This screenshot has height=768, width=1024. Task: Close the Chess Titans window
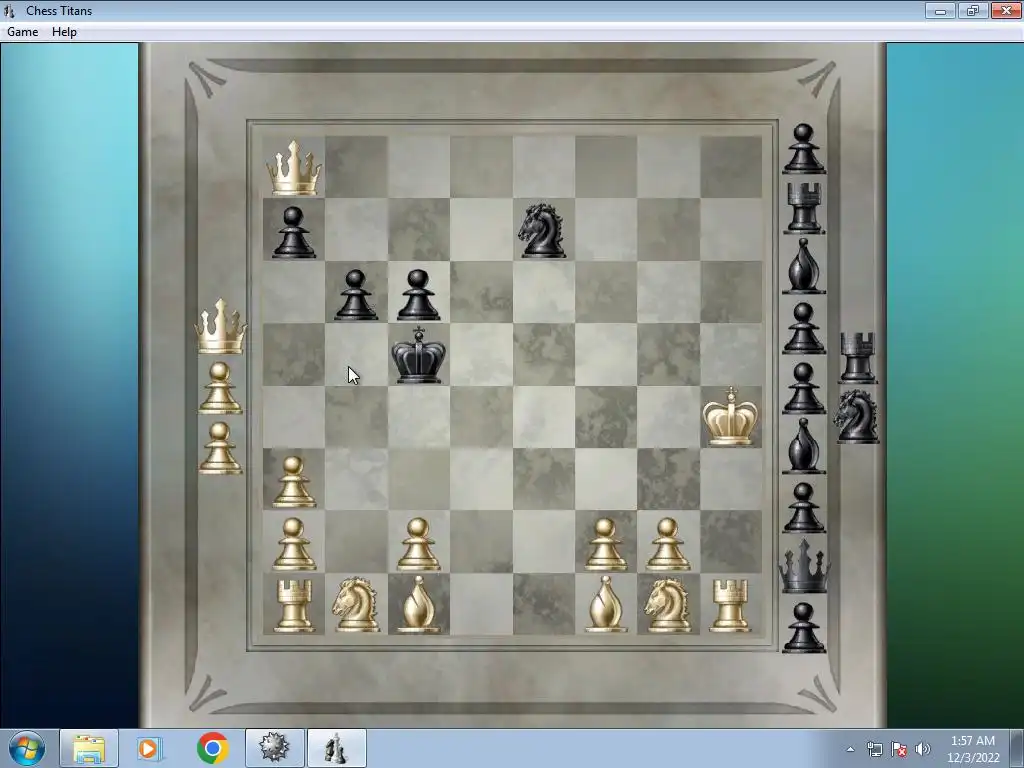click(1006, 10)
